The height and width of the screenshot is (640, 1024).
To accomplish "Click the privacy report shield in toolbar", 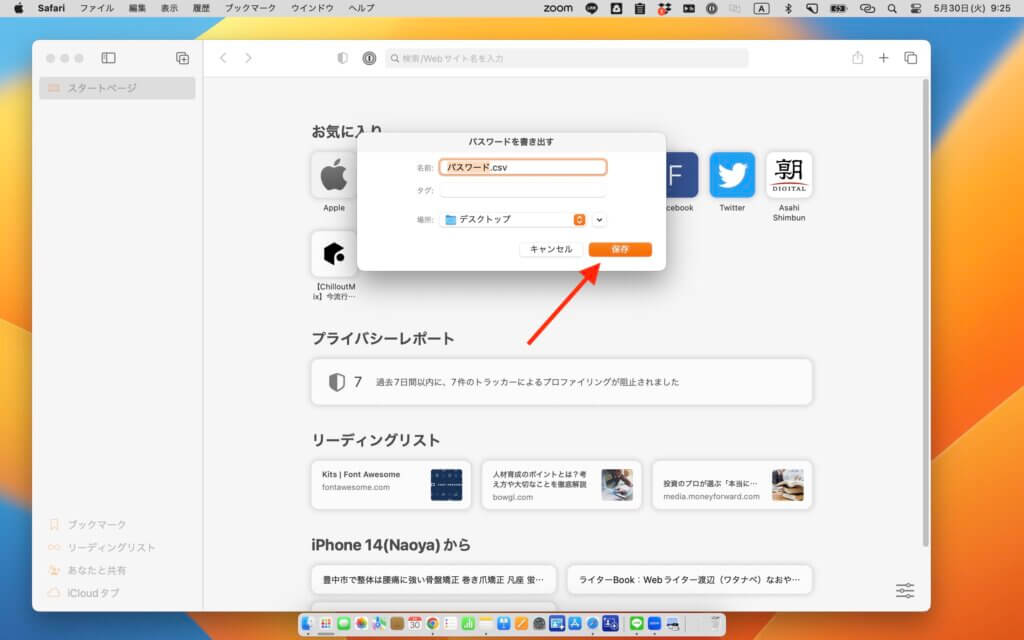I will [342, 58].
